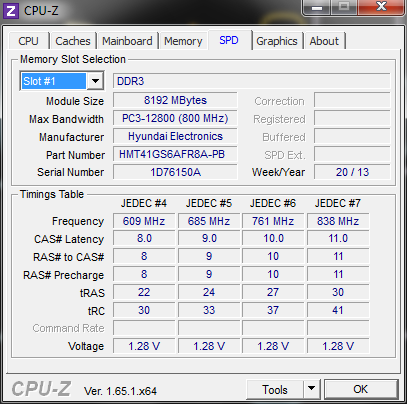Minimize the CPU-Z window
Viewport: 407px width, 404px height.
coord(317,7)
